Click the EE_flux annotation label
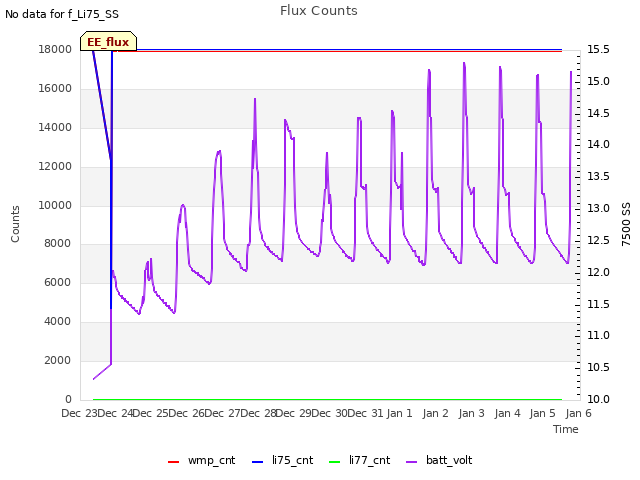Image resolution: width=640 pixels, height=480 pixels. 108,42
